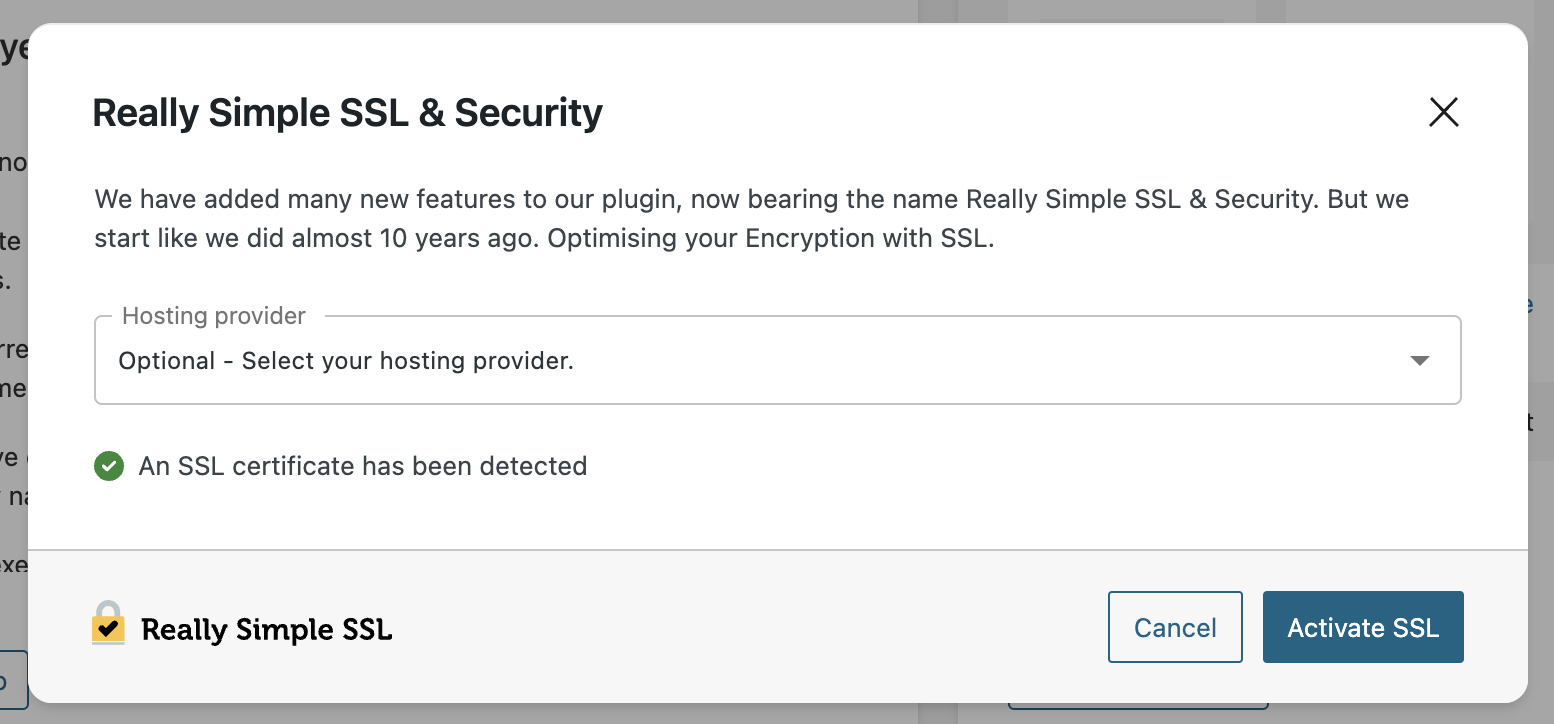Click the partially hidden button at bottom-left

tap(14, 681)
